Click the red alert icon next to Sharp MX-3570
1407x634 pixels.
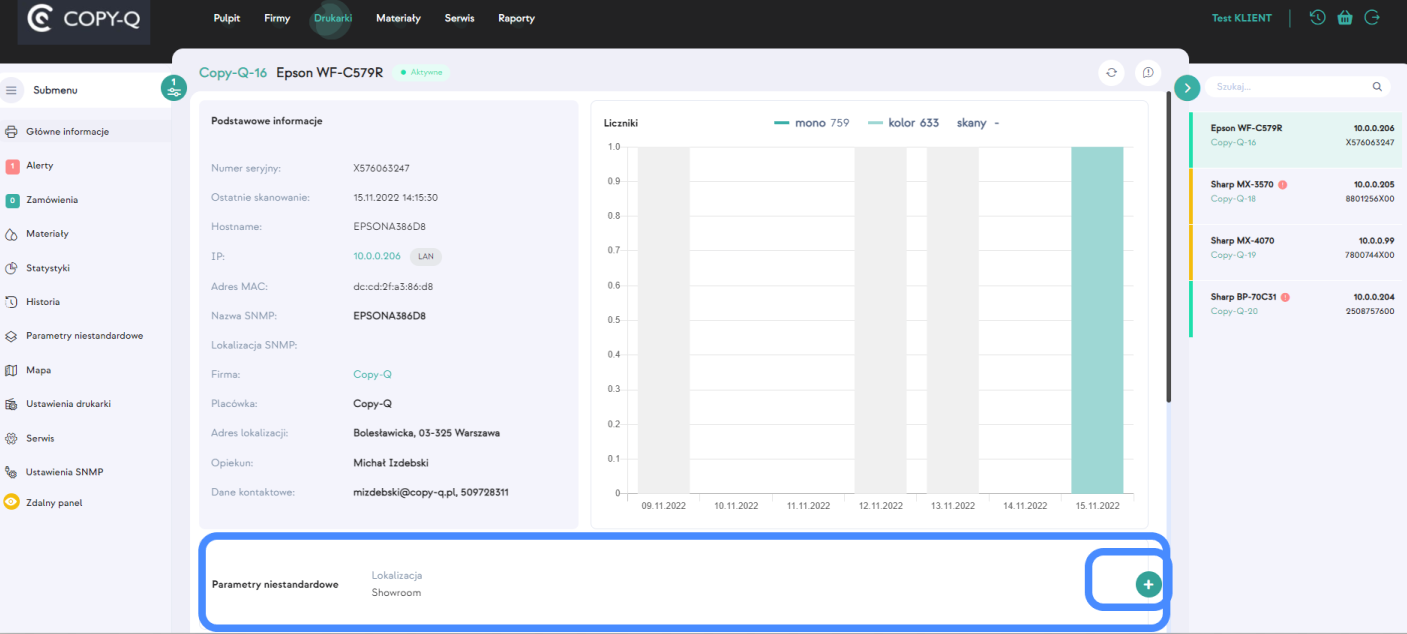click(1282, 185)
